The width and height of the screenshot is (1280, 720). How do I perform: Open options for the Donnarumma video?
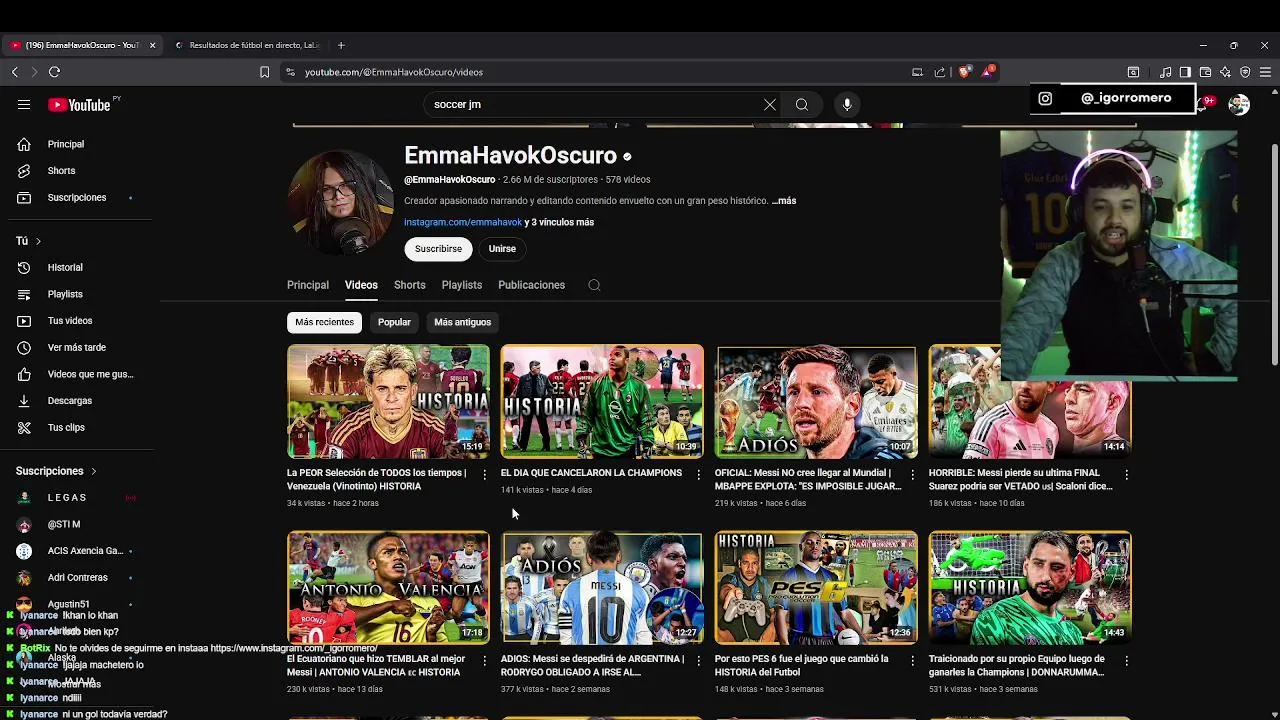[1127, 661]
